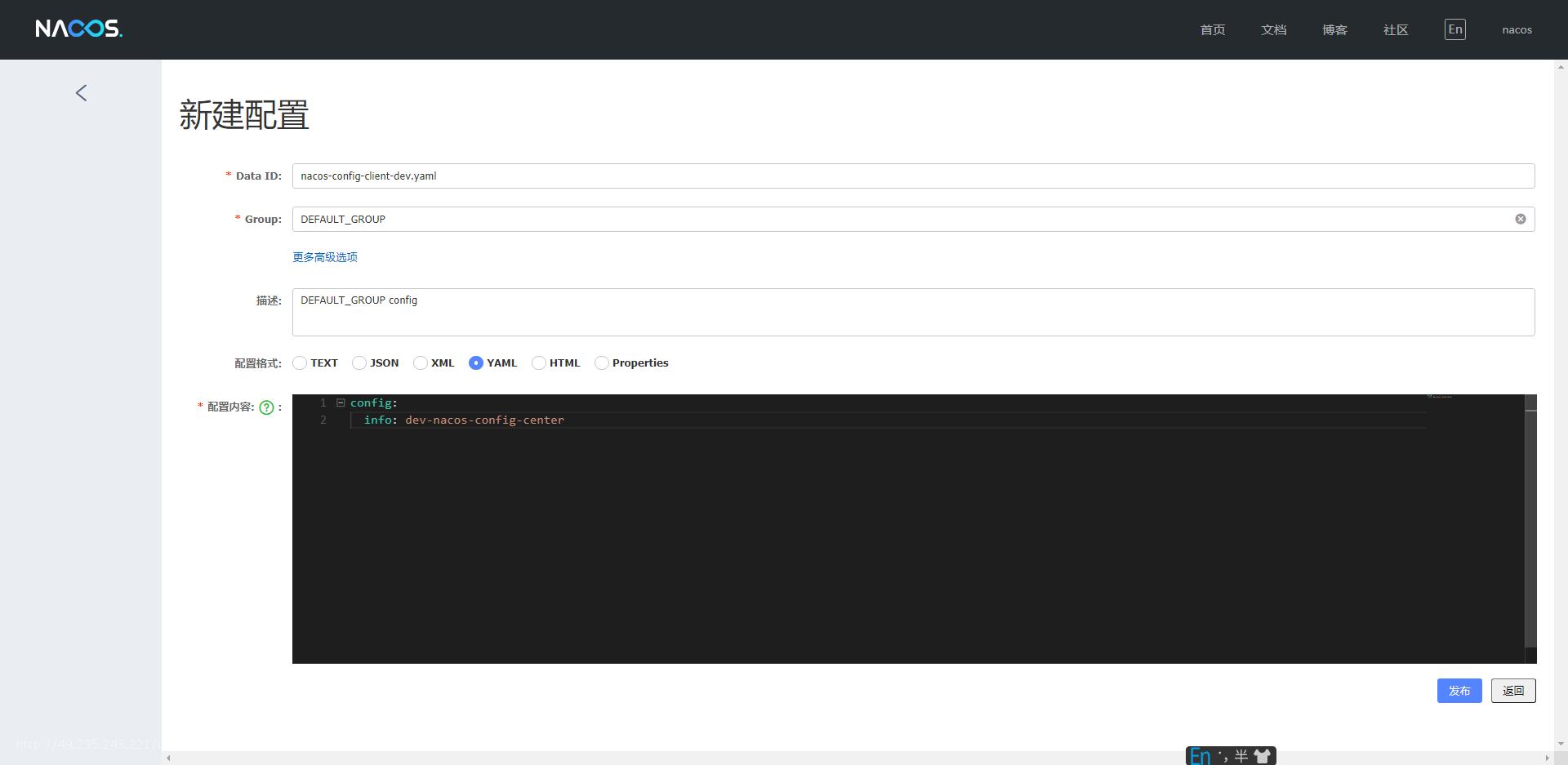Select the TEXT format radio button
Image resolution: width=1568 pixels, height=765 pixels.
[300, 362]
